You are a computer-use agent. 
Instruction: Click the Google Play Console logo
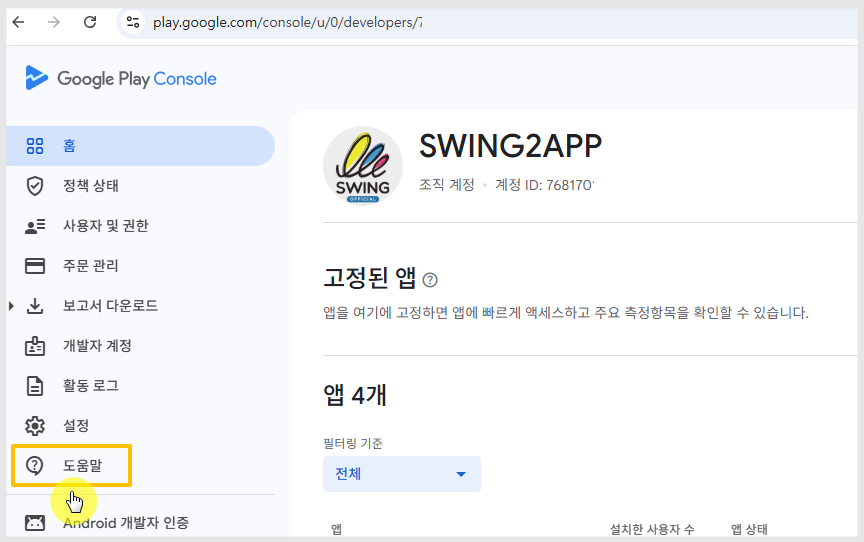(120, 79)
